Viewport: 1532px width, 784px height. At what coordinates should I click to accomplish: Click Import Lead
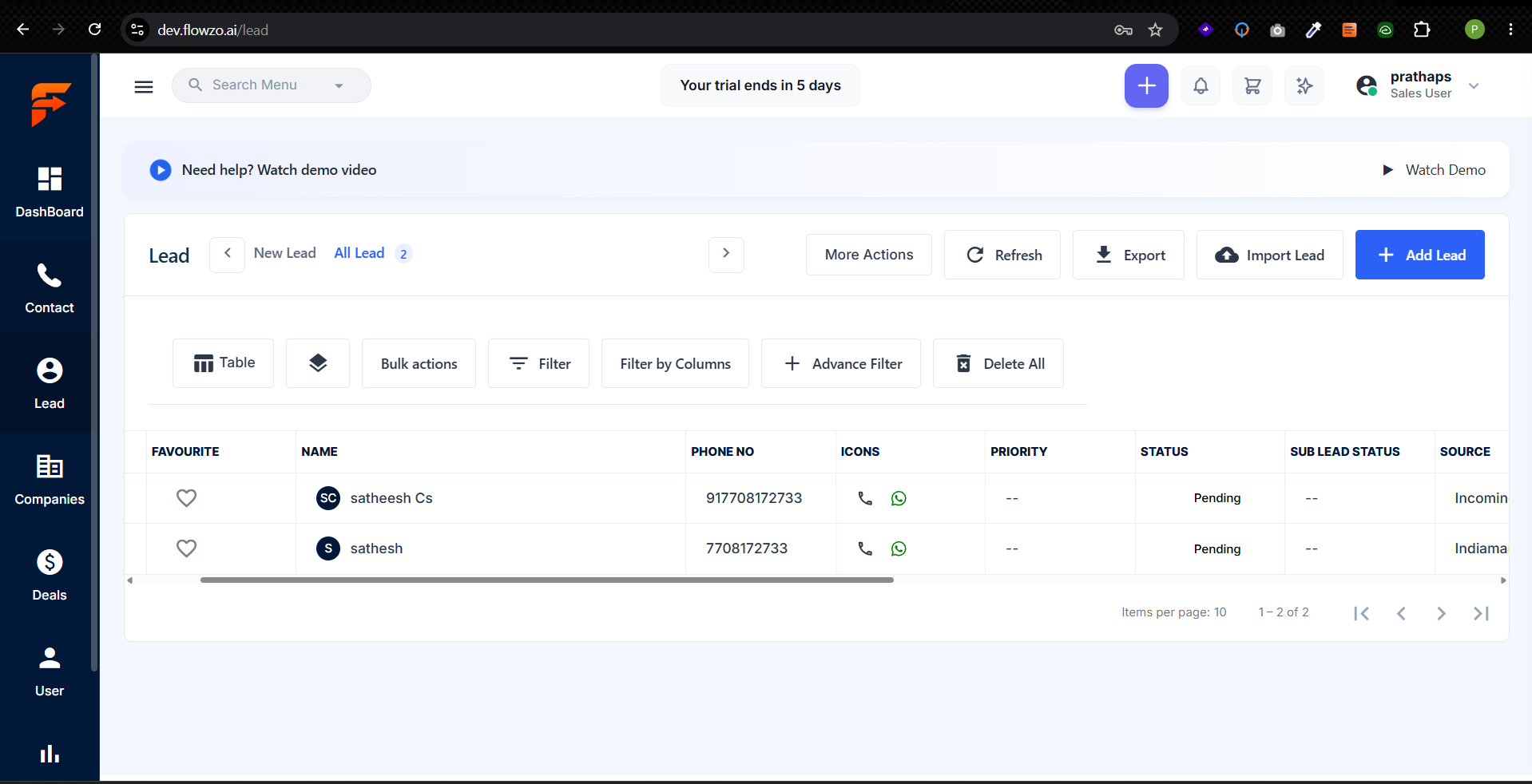coord(1270,255)
